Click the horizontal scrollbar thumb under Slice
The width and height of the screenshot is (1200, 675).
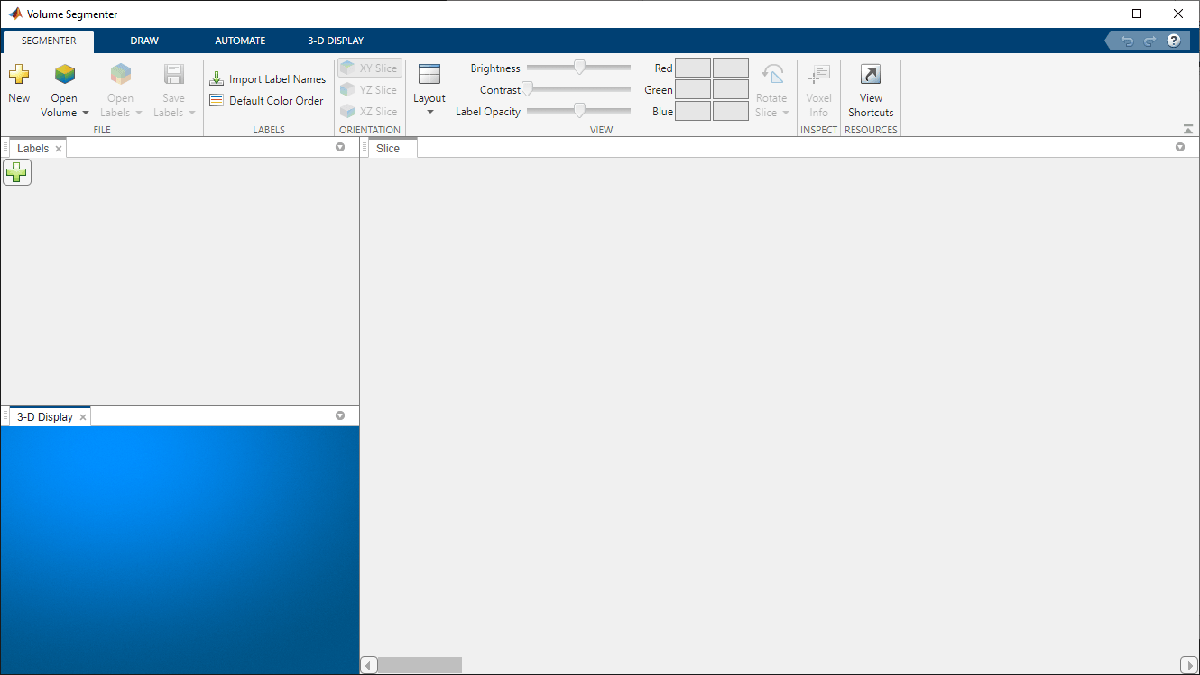click(x=419, y=665)
